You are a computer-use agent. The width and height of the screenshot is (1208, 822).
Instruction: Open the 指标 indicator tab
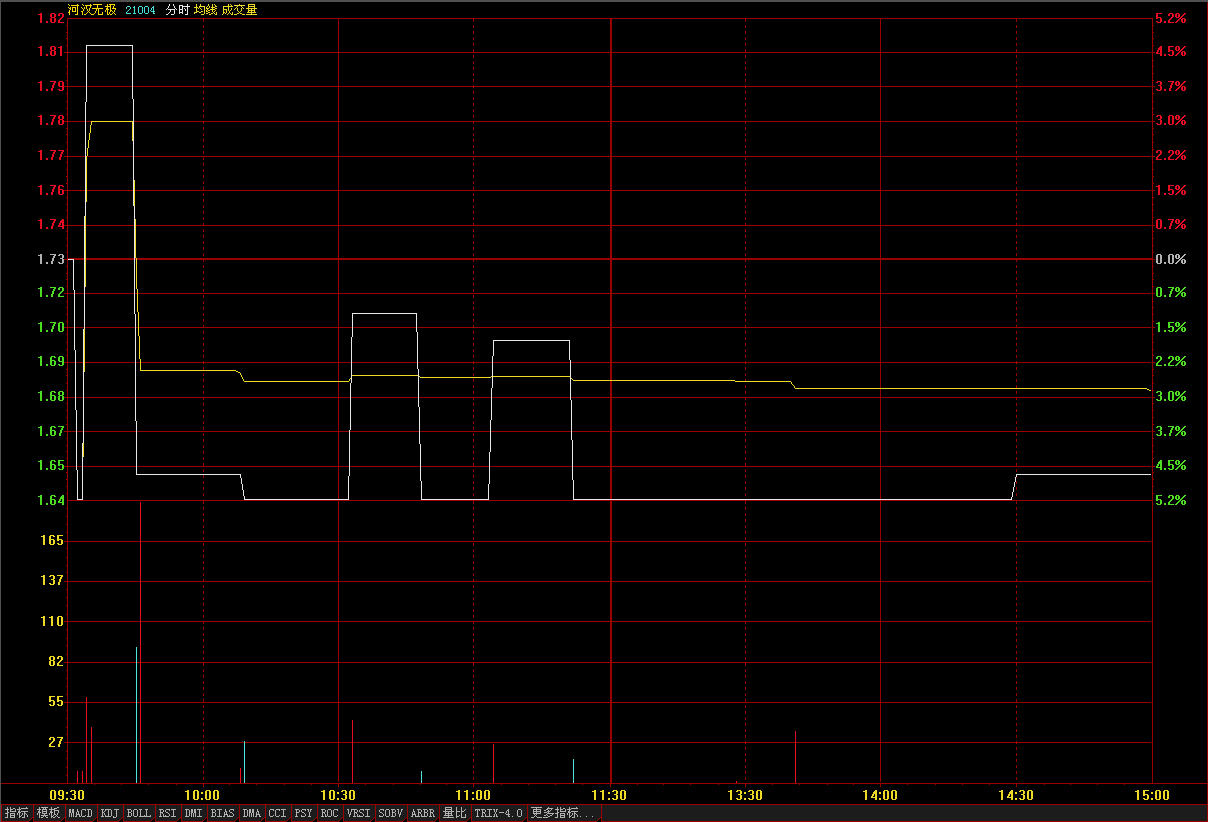point(16,813)
